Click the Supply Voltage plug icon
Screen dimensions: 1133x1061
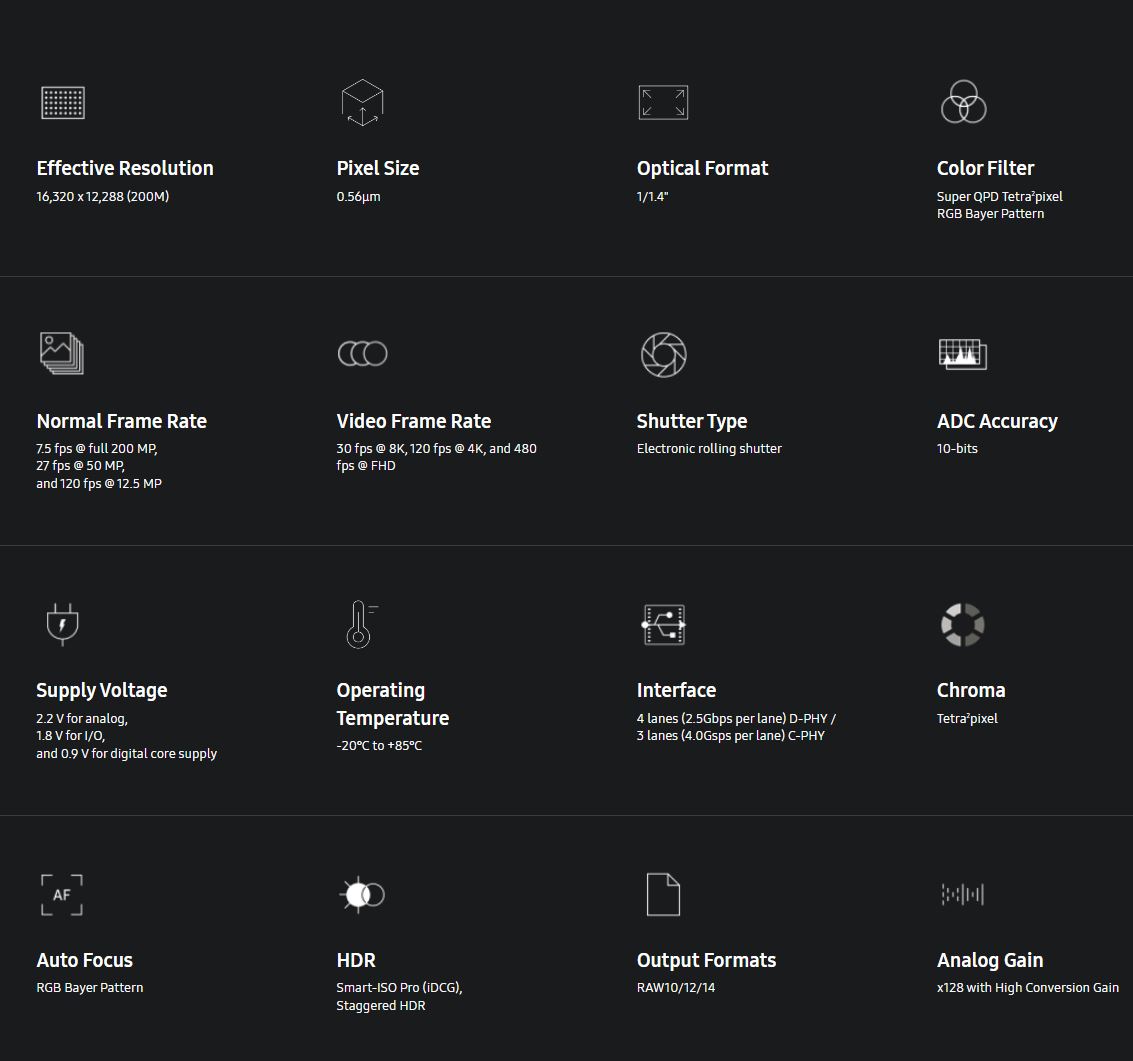point(62,624)
